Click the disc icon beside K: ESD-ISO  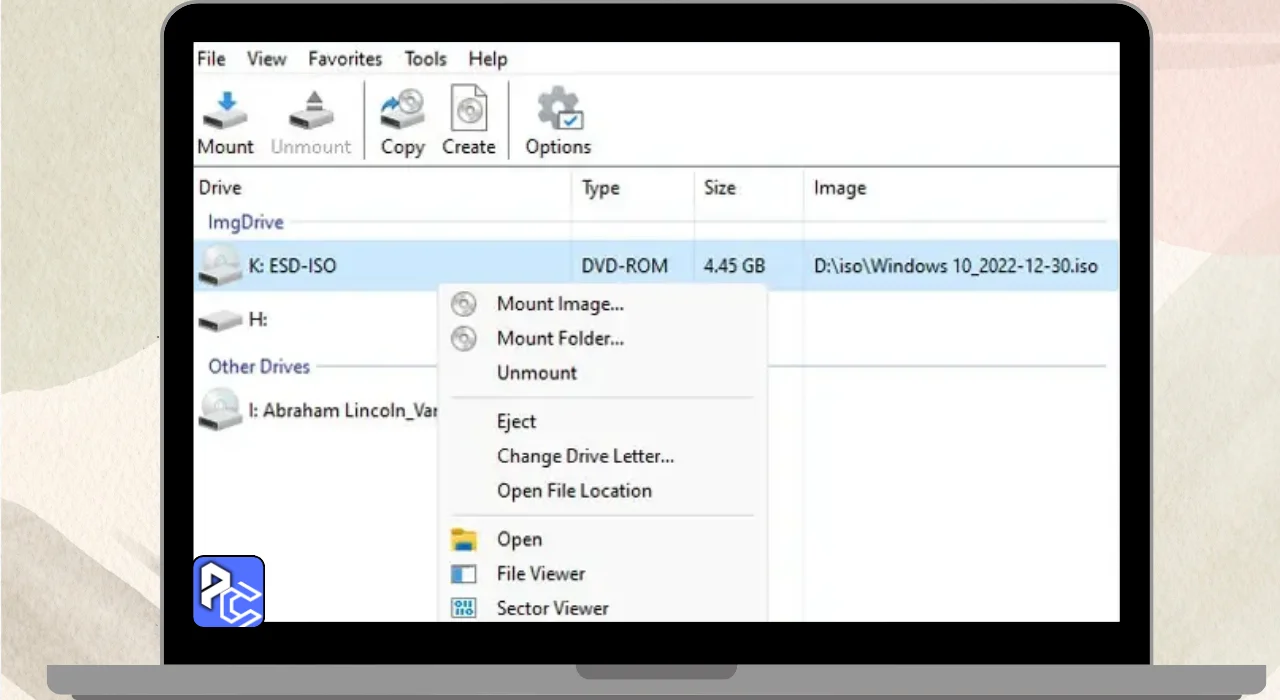click(x=219, y=266)
